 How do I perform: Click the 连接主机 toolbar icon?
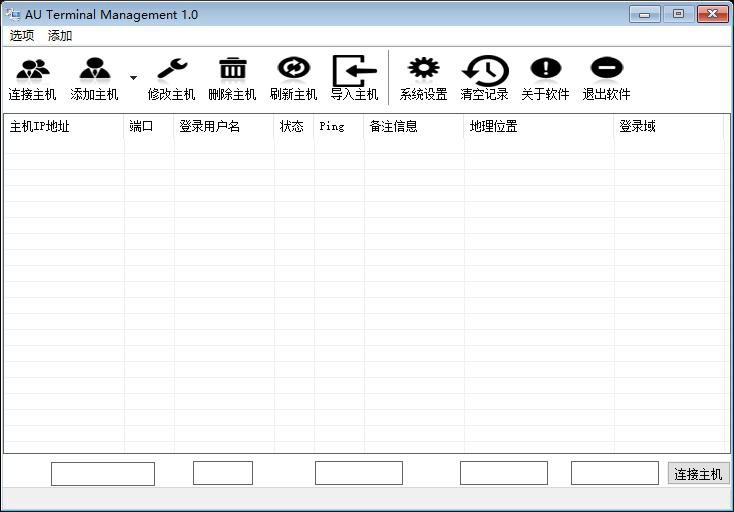(x=33, y=69)
